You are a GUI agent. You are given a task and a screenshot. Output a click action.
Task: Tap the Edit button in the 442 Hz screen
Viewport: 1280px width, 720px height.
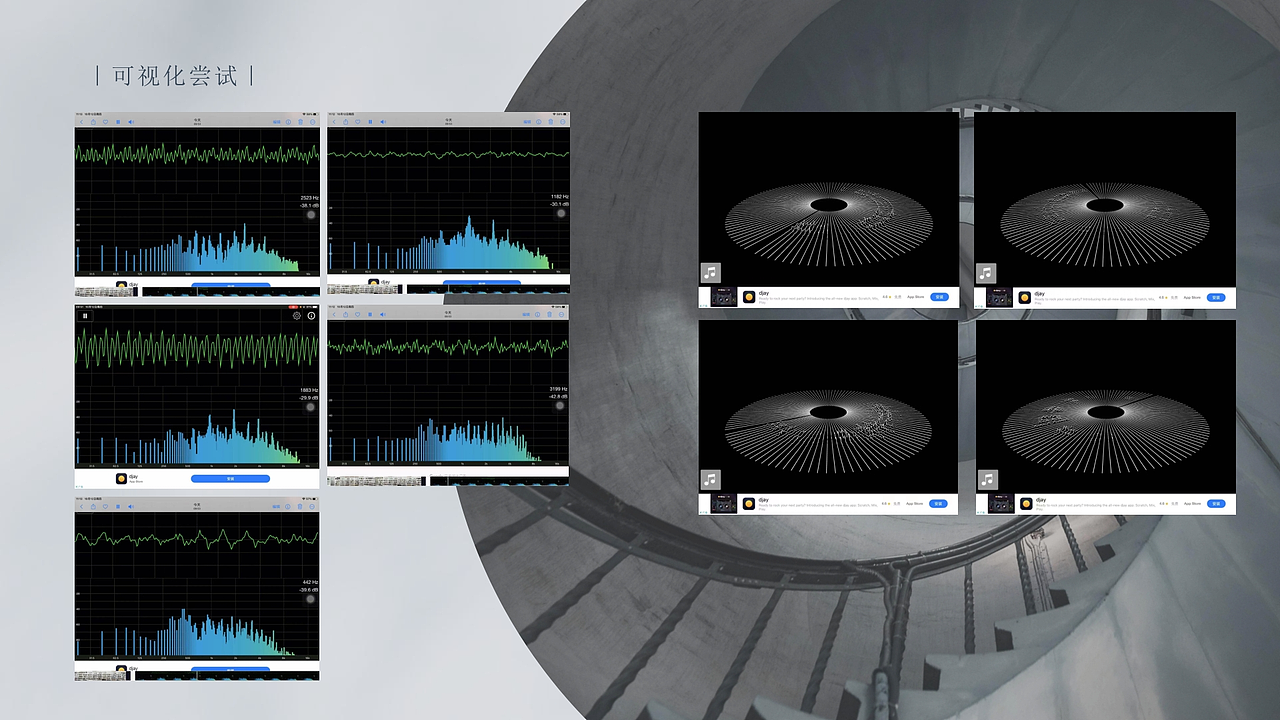[x=276, y=507]
